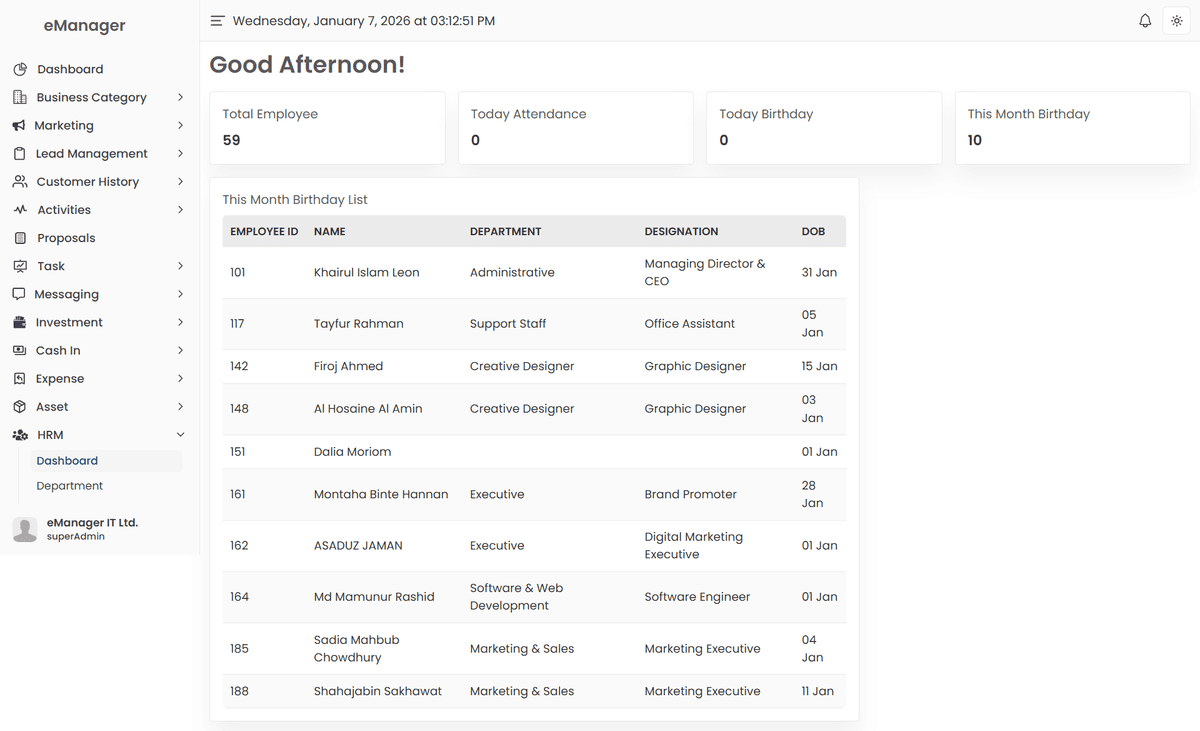The image size is (1200, 731).
Task: Toggle the light/dark theme sun button
Action: [x=1176, y=21]
